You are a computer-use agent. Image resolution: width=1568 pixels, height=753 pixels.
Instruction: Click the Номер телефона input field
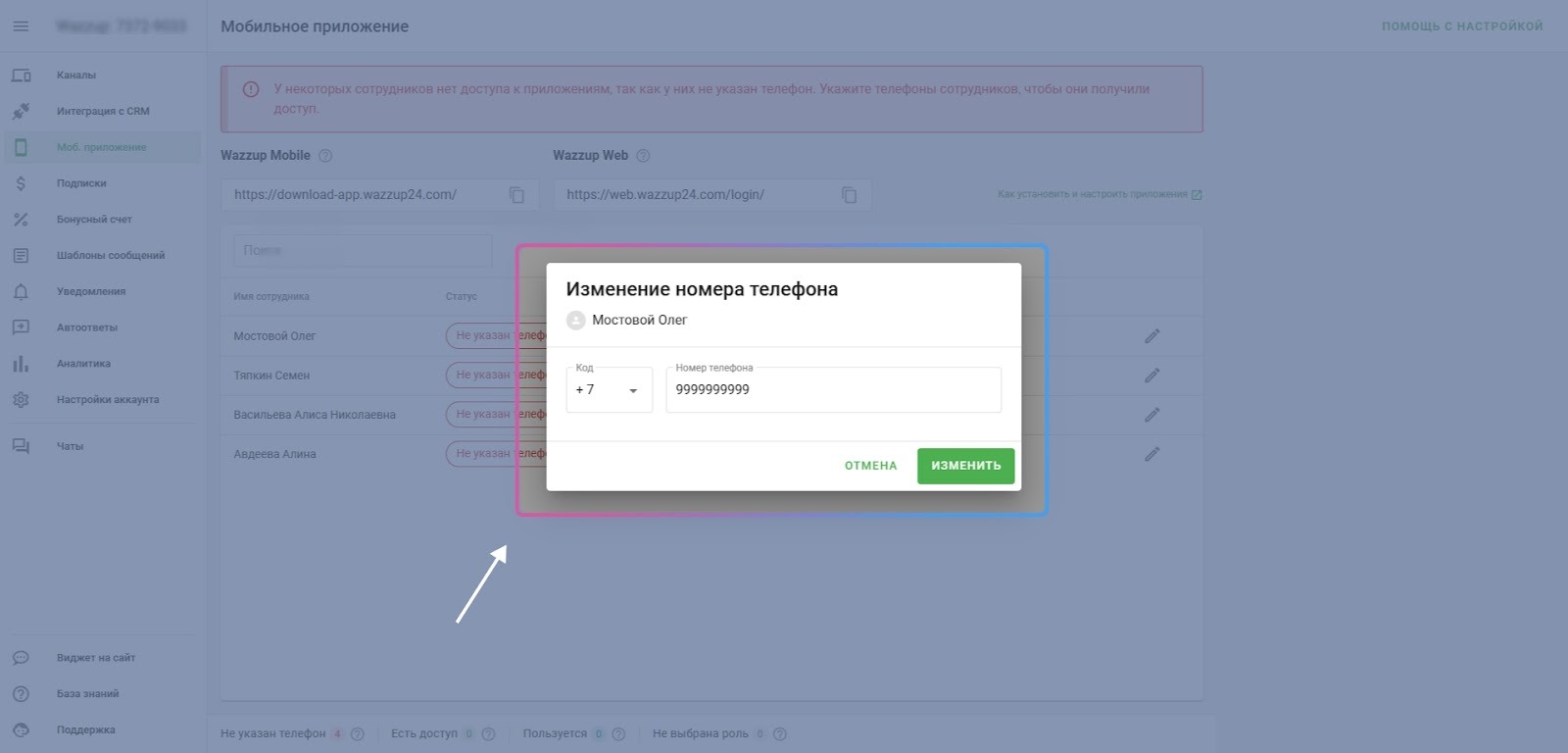pos(833,390)
